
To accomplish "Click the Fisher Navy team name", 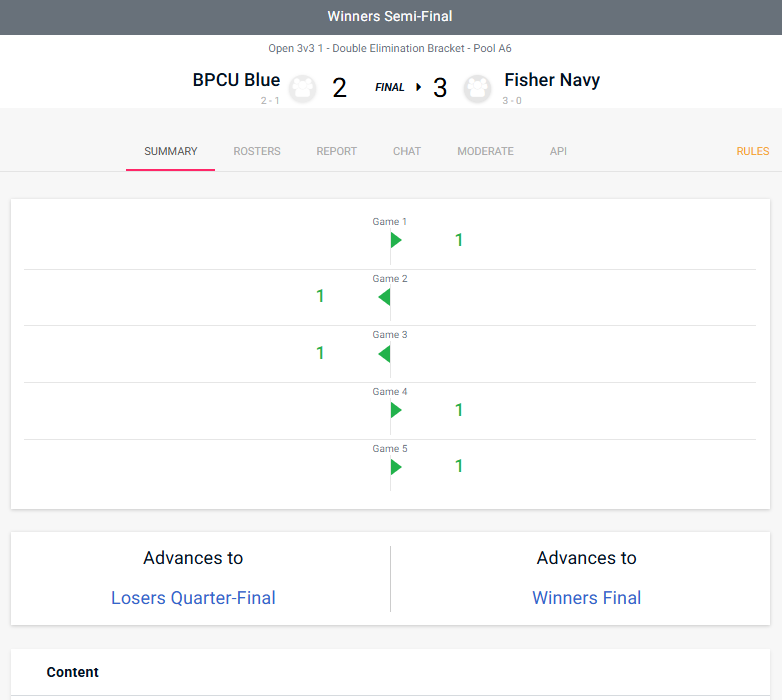I will [x=552, y=80].
